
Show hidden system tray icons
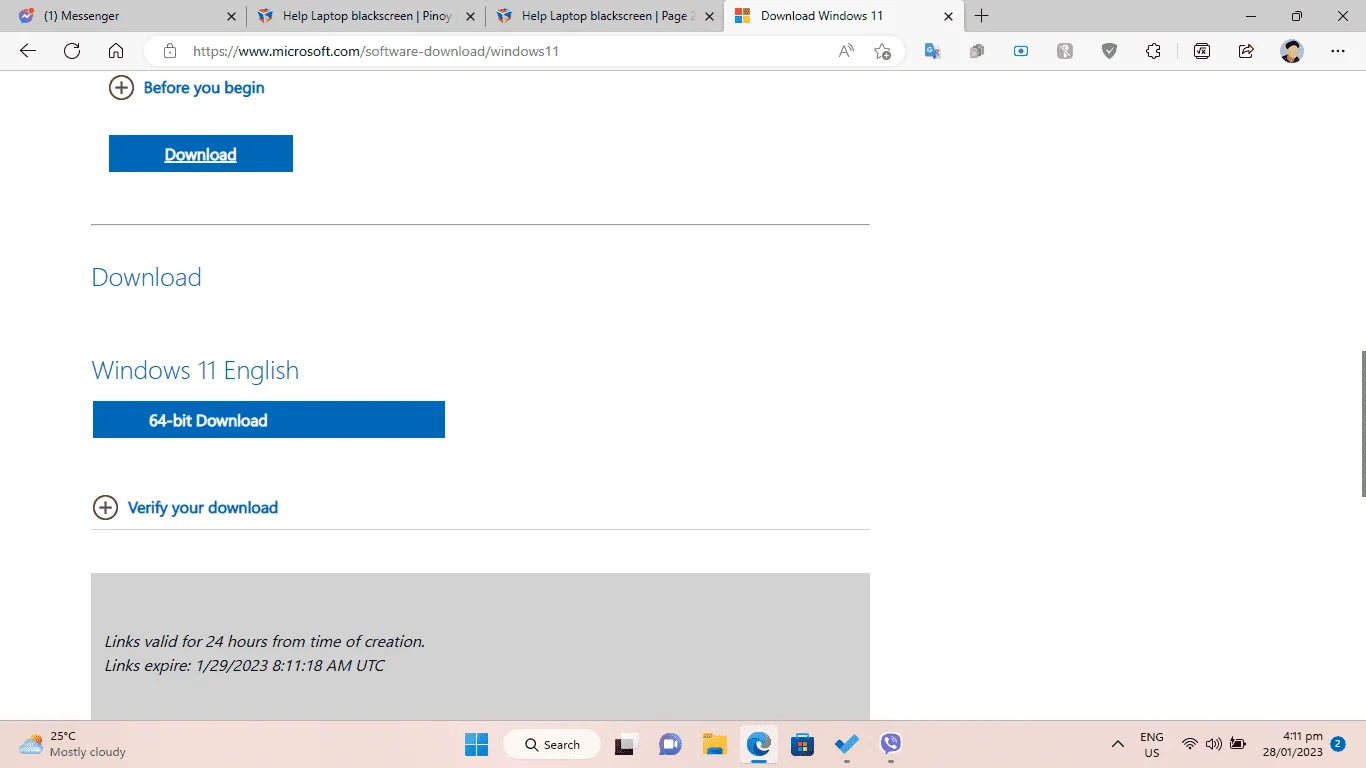1117,744
